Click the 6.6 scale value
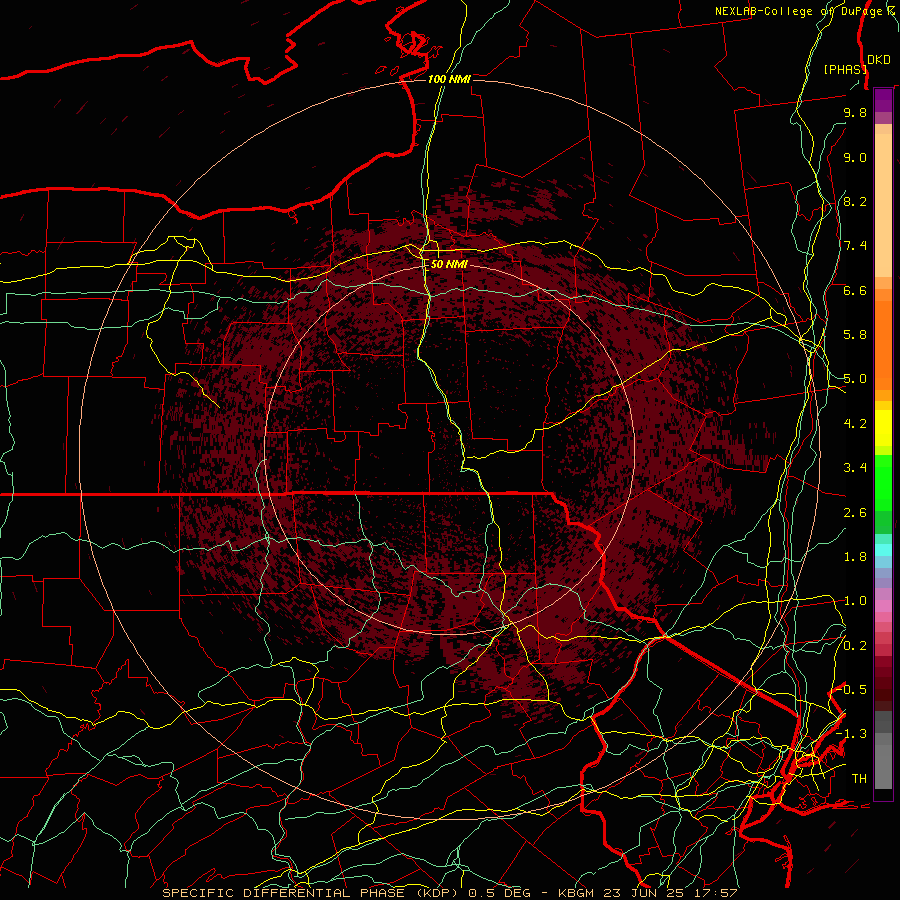Image resolution: width=900 pixels, height=900 pixels. click(855, 290)
